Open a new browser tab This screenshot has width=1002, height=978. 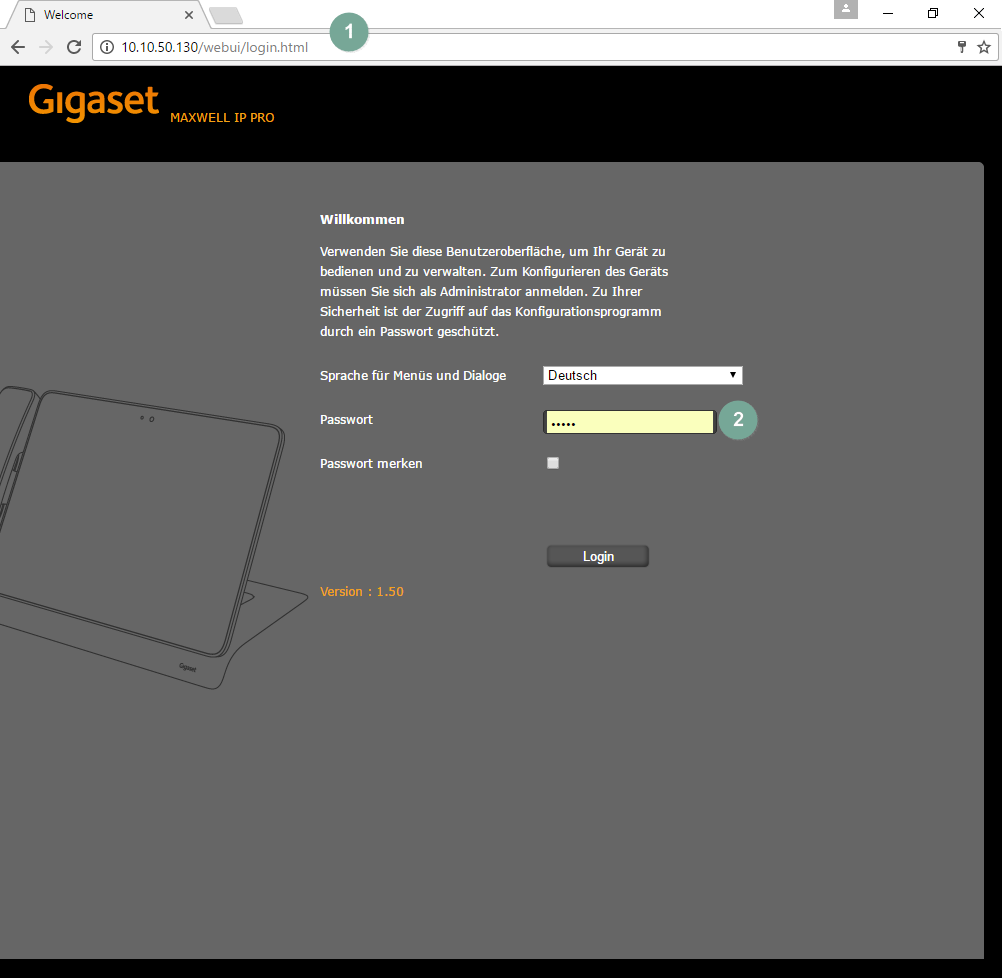click(226, 16)
